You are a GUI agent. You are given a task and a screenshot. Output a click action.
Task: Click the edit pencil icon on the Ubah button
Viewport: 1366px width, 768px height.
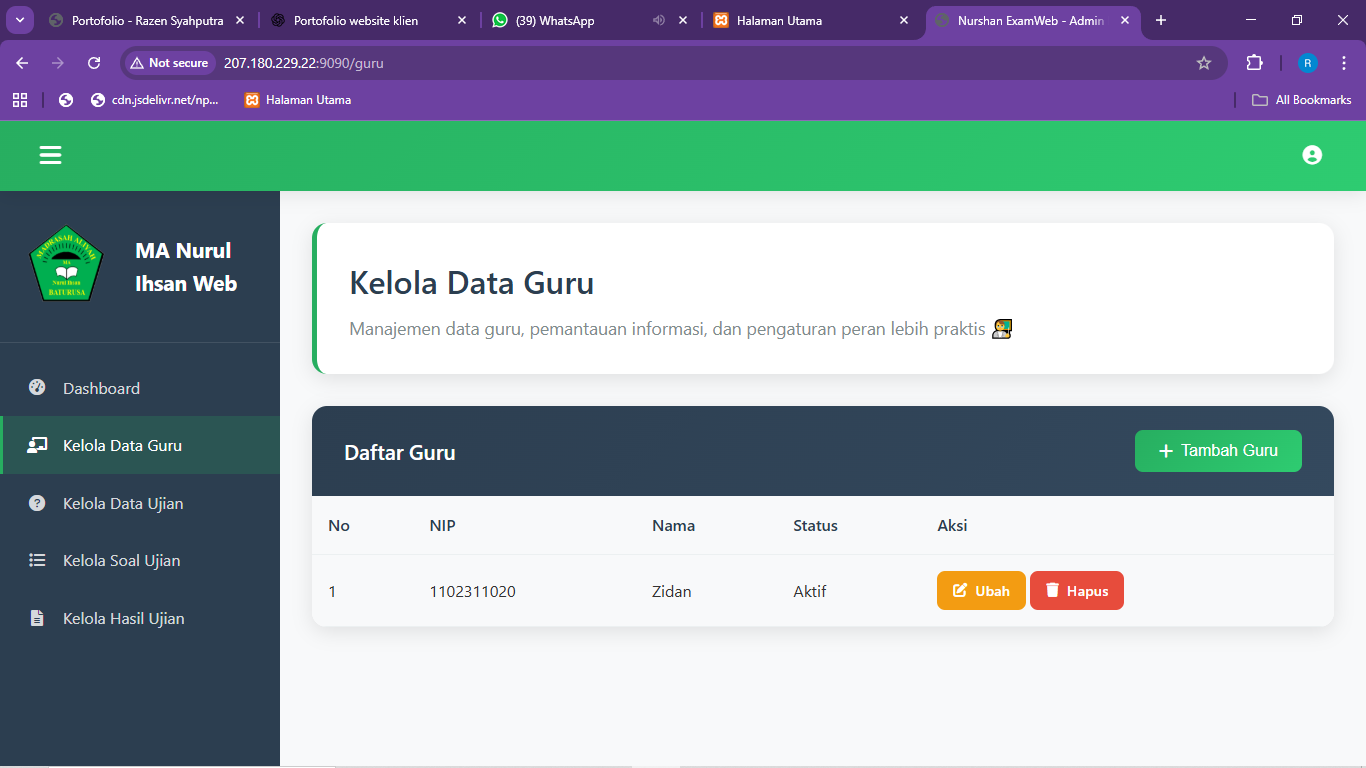click(x=961, y=590)
